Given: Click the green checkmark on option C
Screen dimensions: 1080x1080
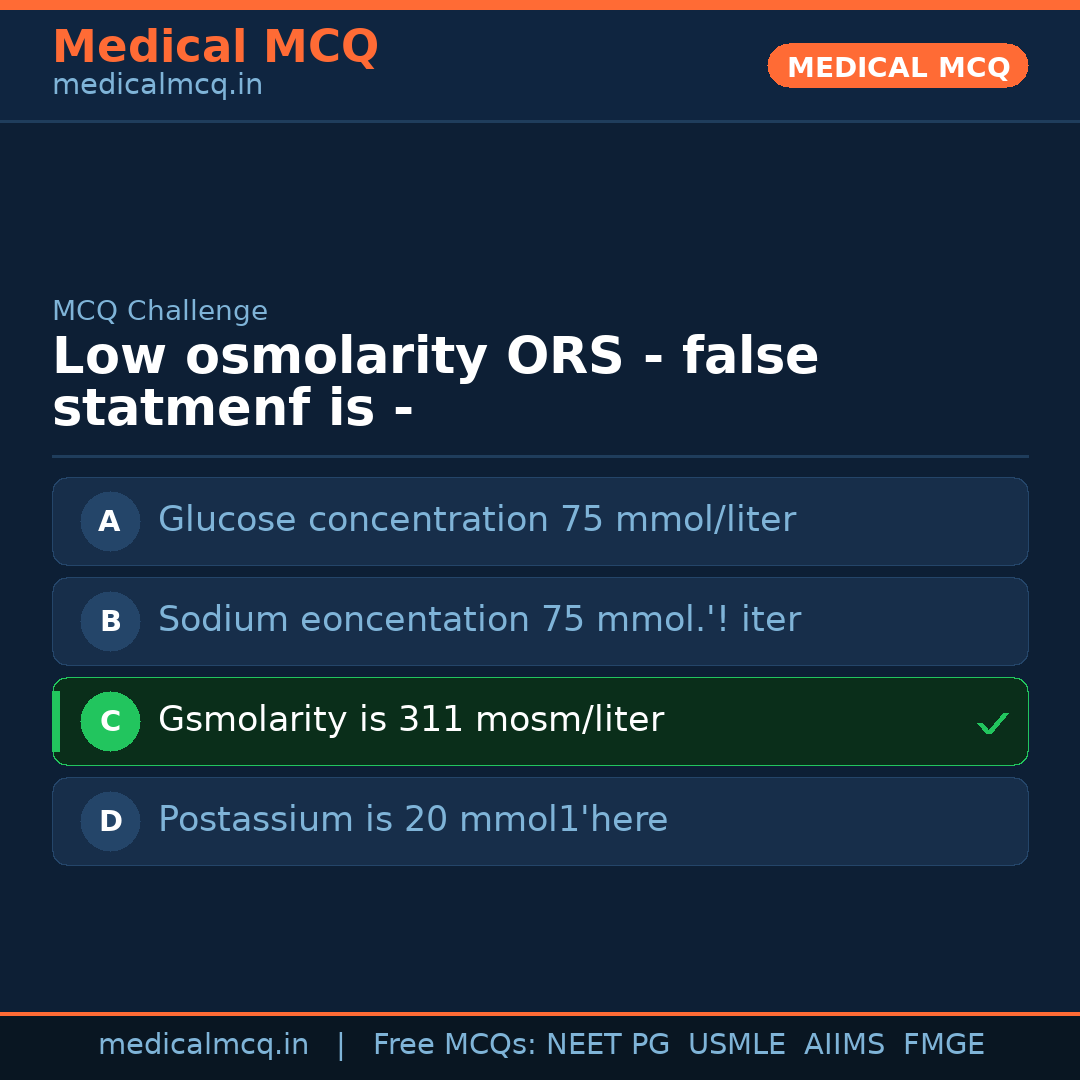Looking at the screenshot, I should click(x=992, y=723).
